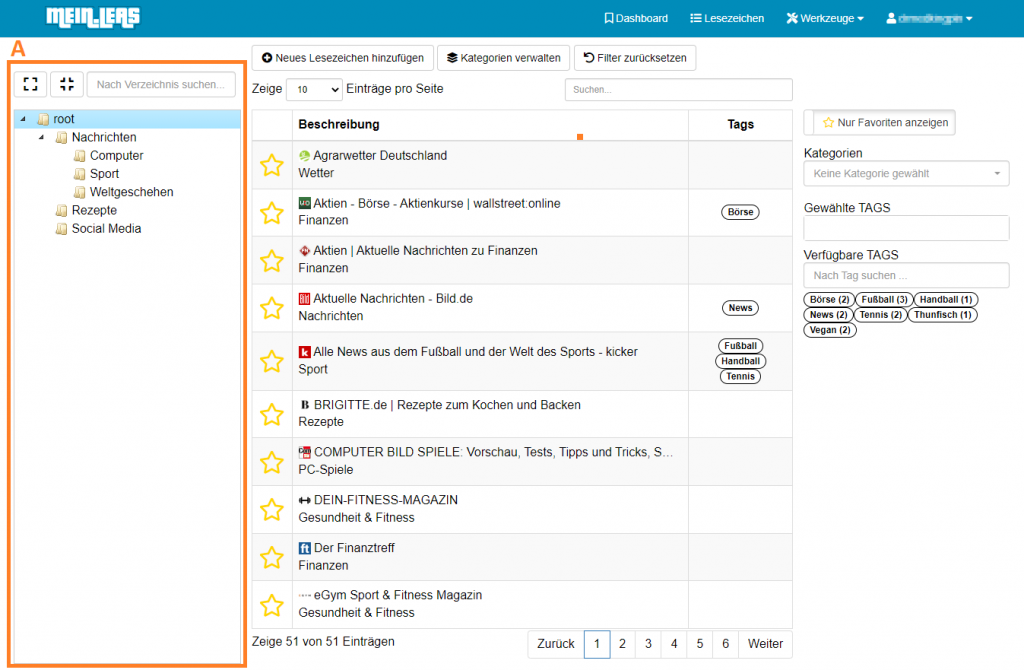Open the entries per page dropdown
Viewport: 1024px width, 670px height.
(314, 89)
